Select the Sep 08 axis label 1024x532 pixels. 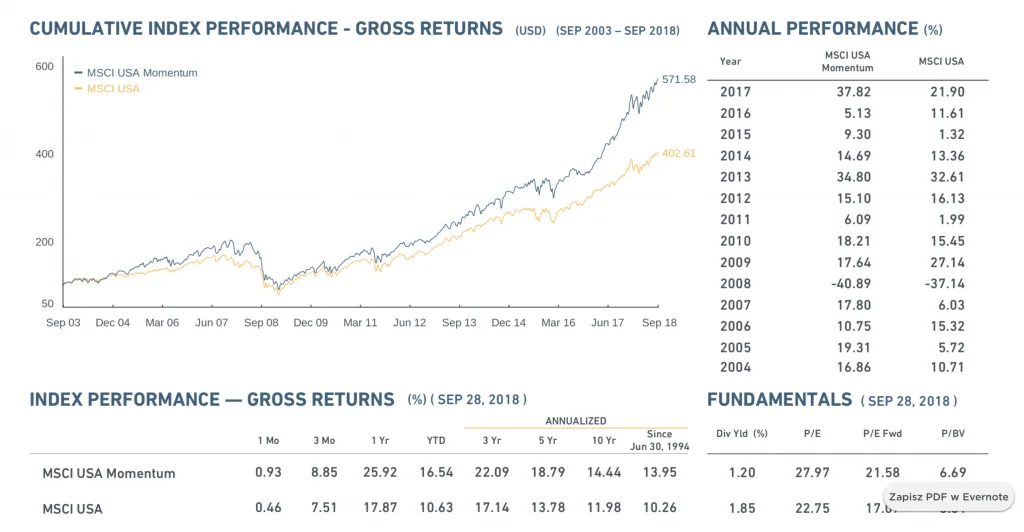(x=261, y=322)
